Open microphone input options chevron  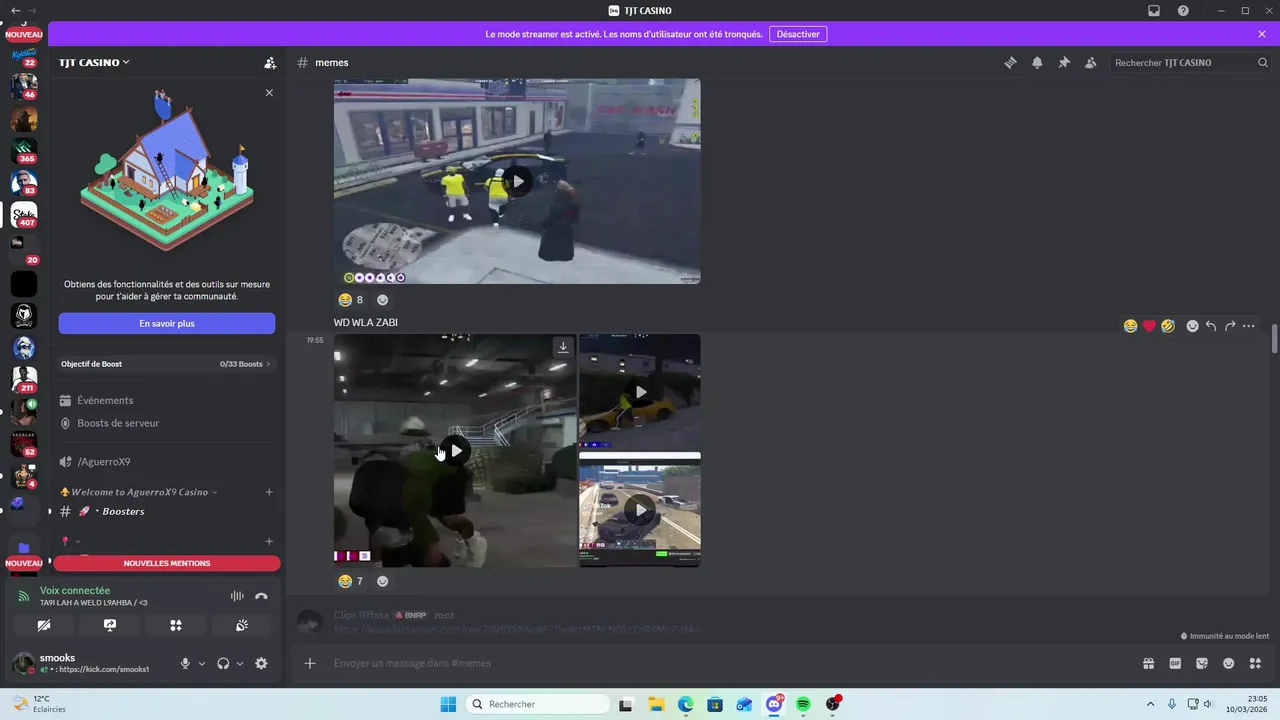(202, 663)
